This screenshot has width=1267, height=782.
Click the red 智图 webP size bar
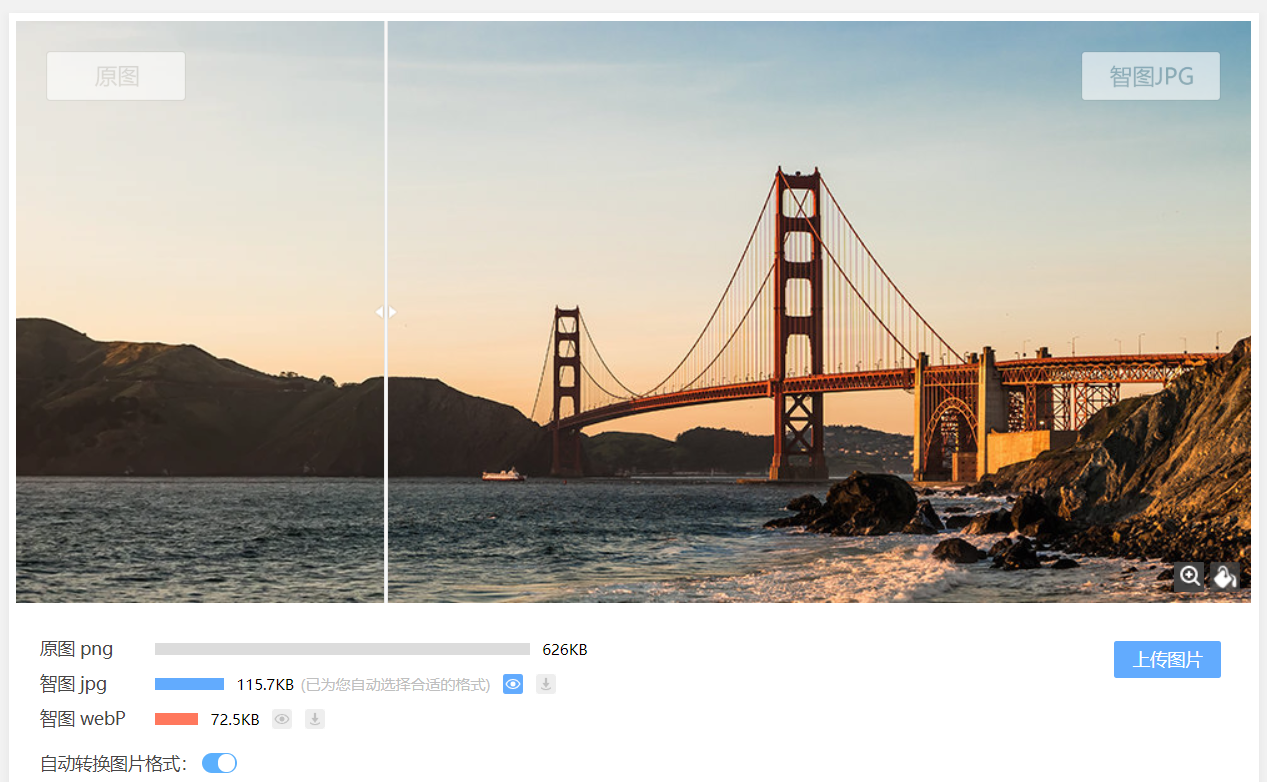coord(176,719)
